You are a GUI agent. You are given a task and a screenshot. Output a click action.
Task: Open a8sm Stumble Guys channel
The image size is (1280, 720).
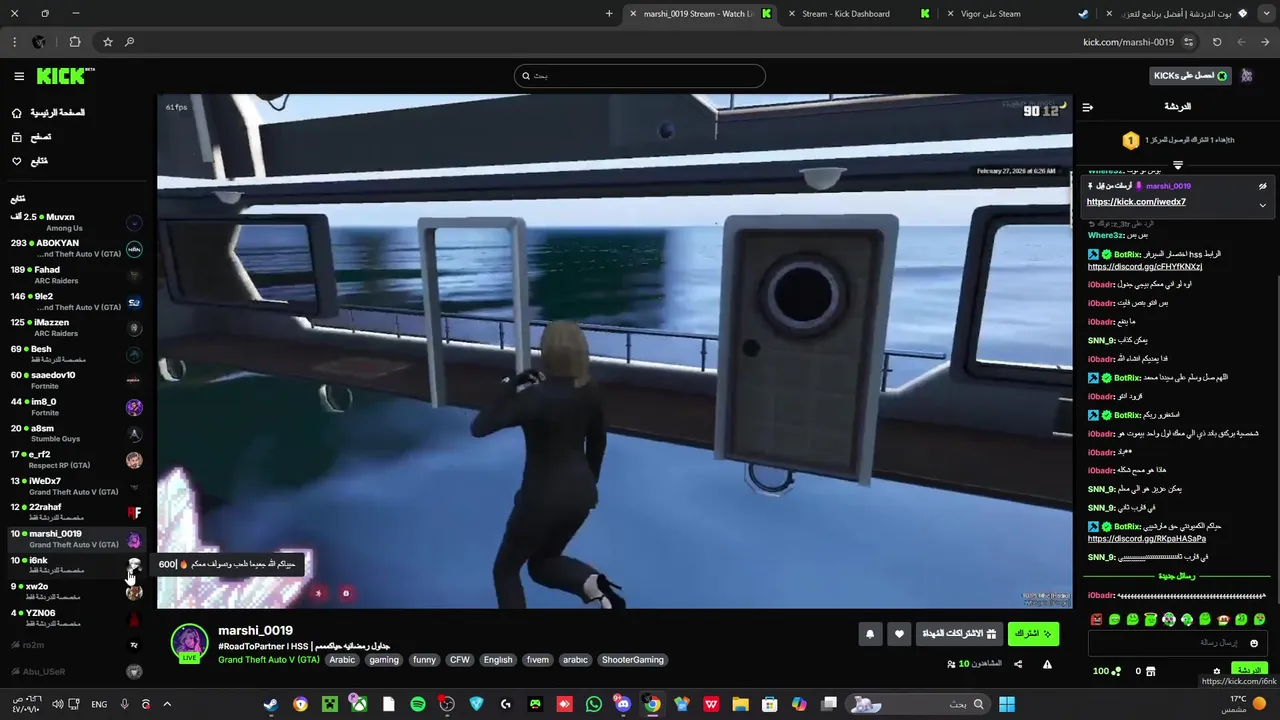[x=76, y=434]
